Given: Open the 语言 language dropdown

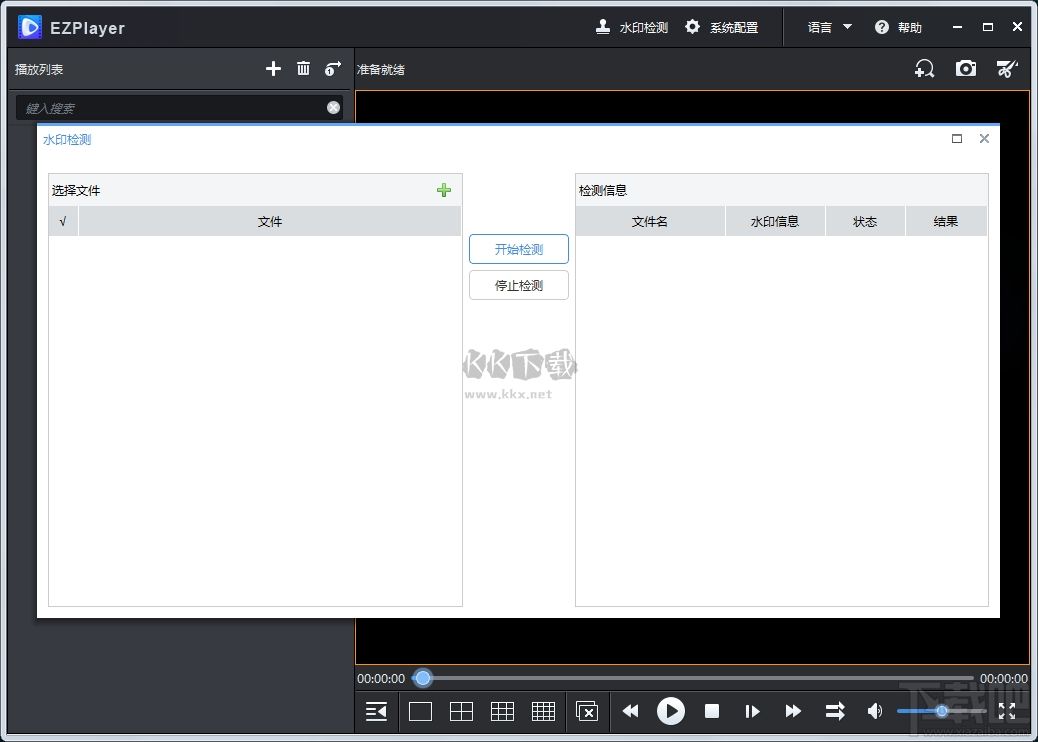Looking at the screenshot, I should click(x=828, y=27).
